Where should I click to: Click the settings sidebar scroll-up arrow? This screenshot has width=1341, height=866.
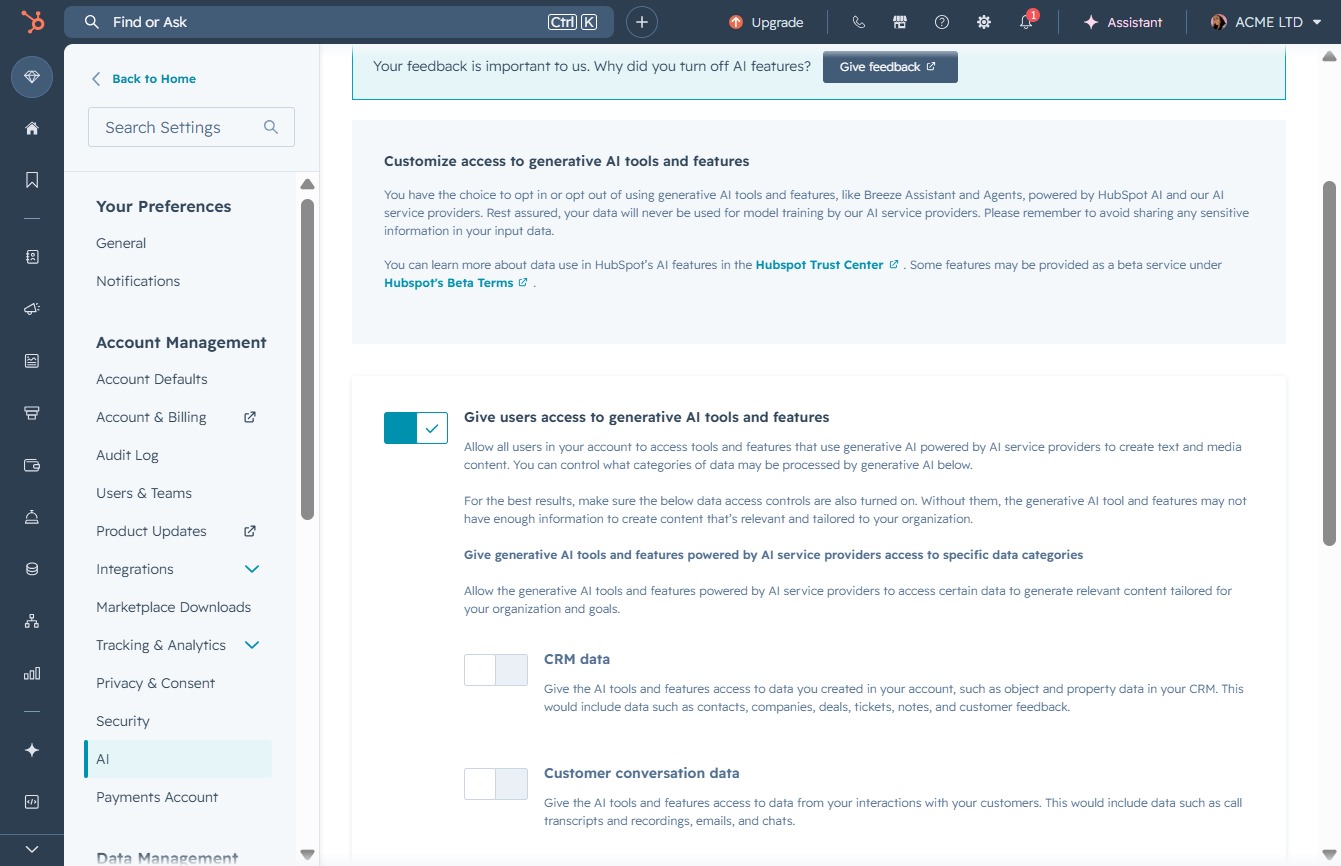(x=307, y=184)
